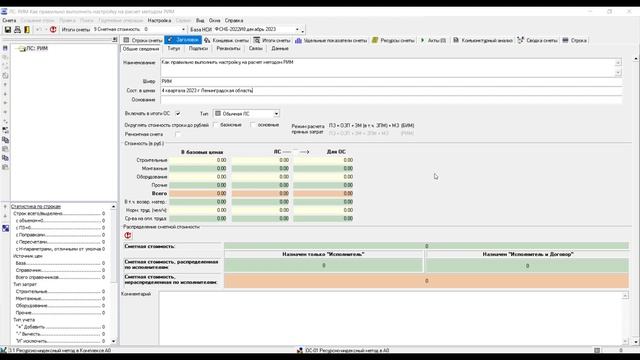Open the Настройка menu

[159, 20]
